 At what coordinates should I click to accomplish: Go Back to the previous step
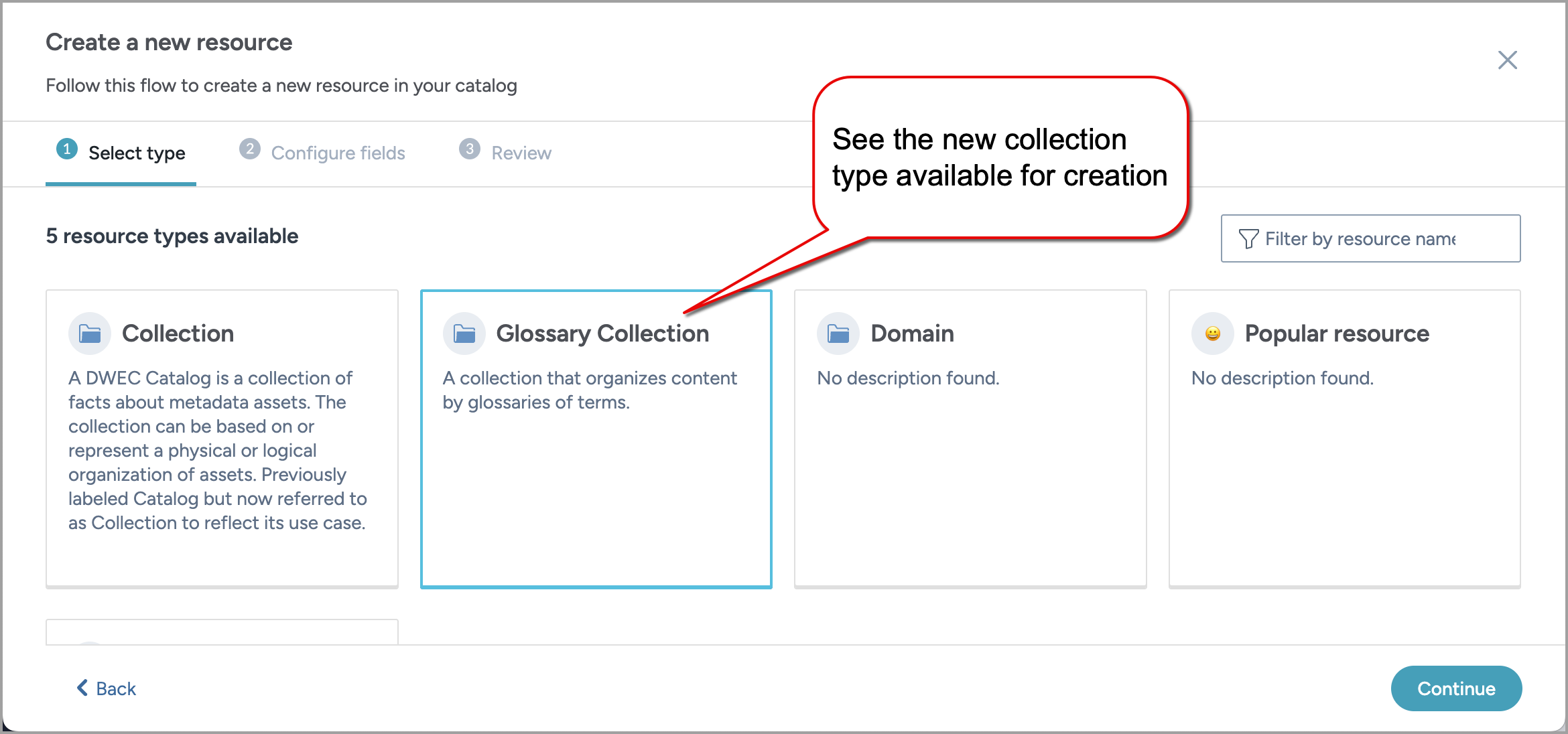(x=106, y=688)
